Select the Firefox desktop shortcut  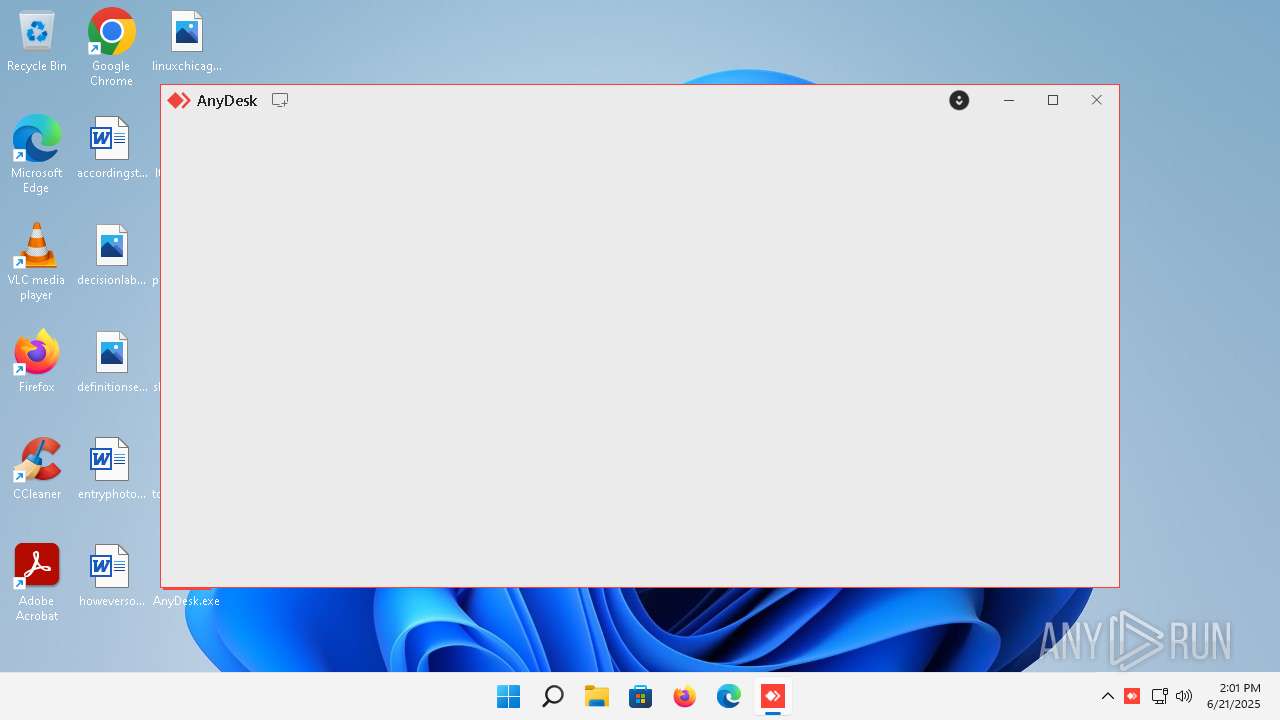[37, 361]
